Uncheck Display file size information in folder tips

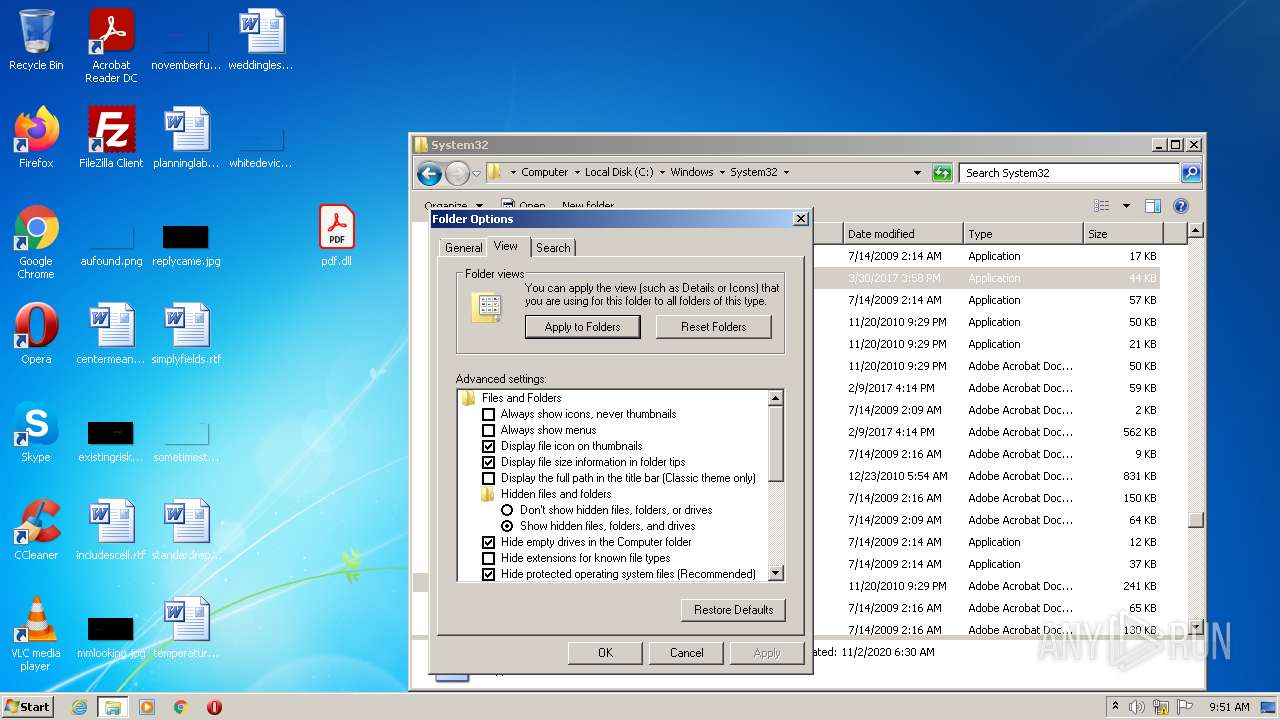489,462
